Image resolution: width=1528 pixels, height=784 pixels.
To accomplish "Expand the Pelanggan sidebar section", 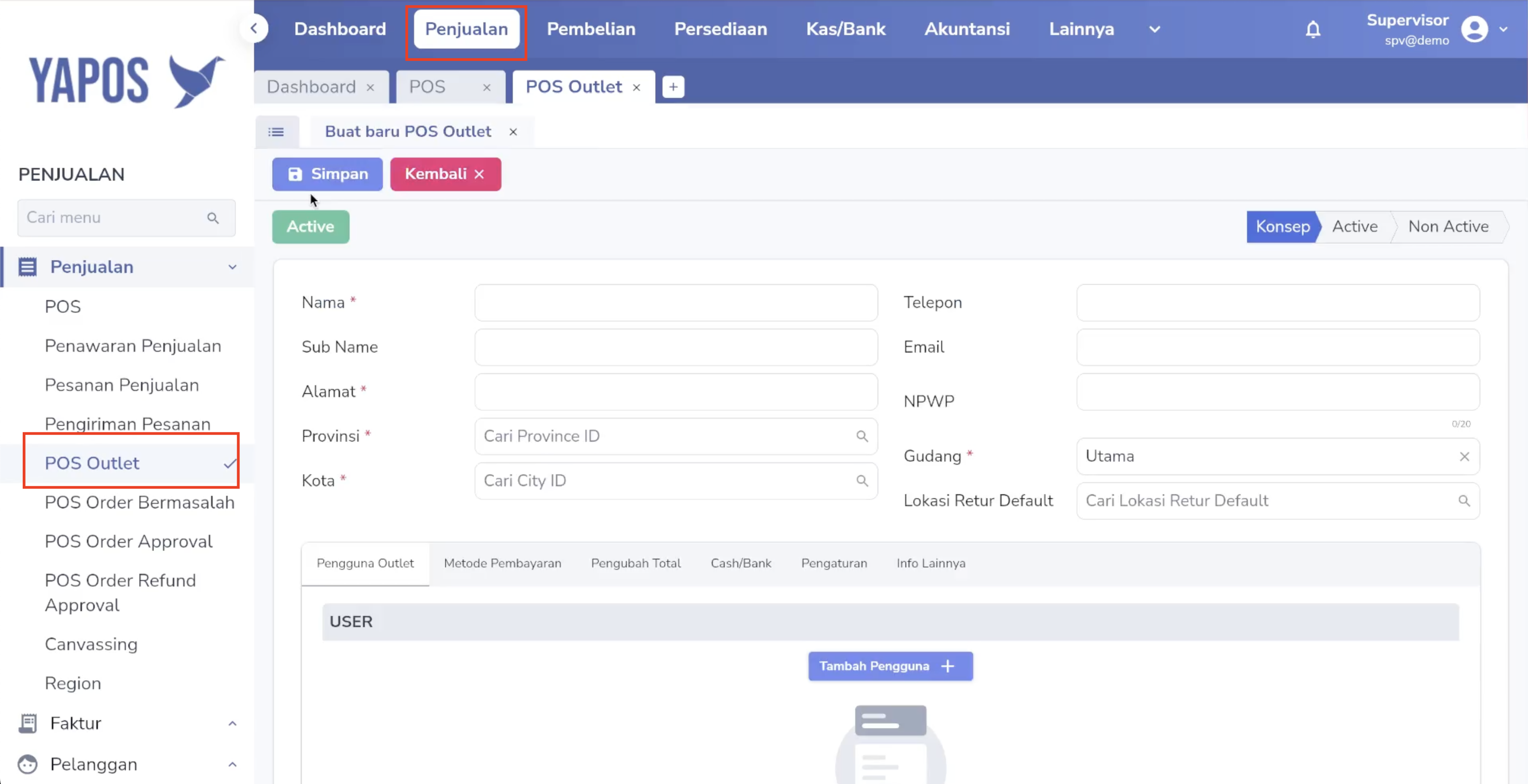I will [x=233, y=764].
